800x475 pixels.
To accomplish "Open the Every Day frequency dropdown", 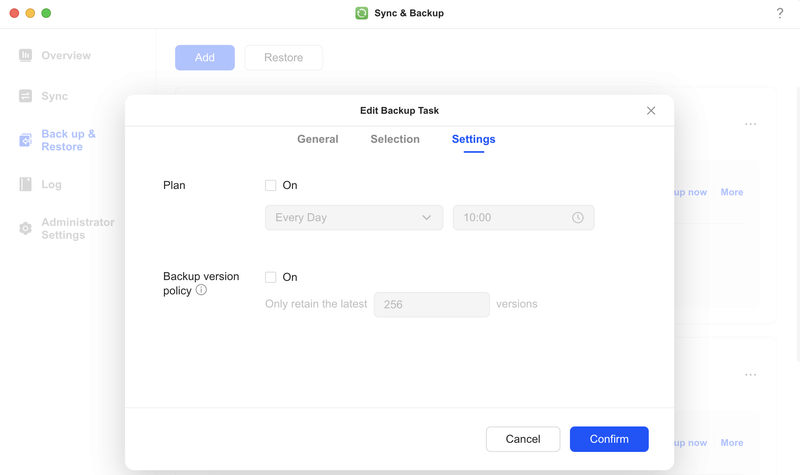I will pos(354,218).
